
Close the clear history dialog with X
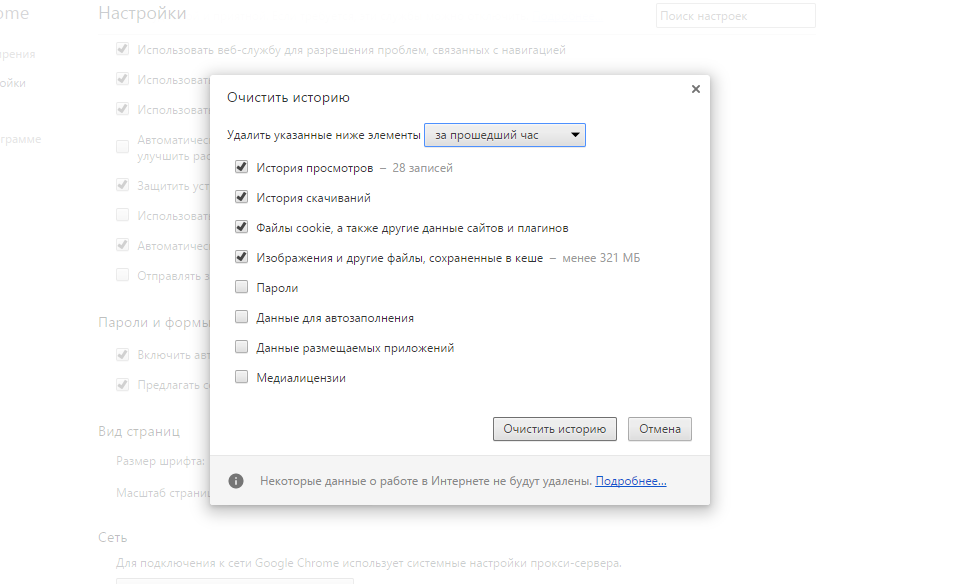point(695,89)
